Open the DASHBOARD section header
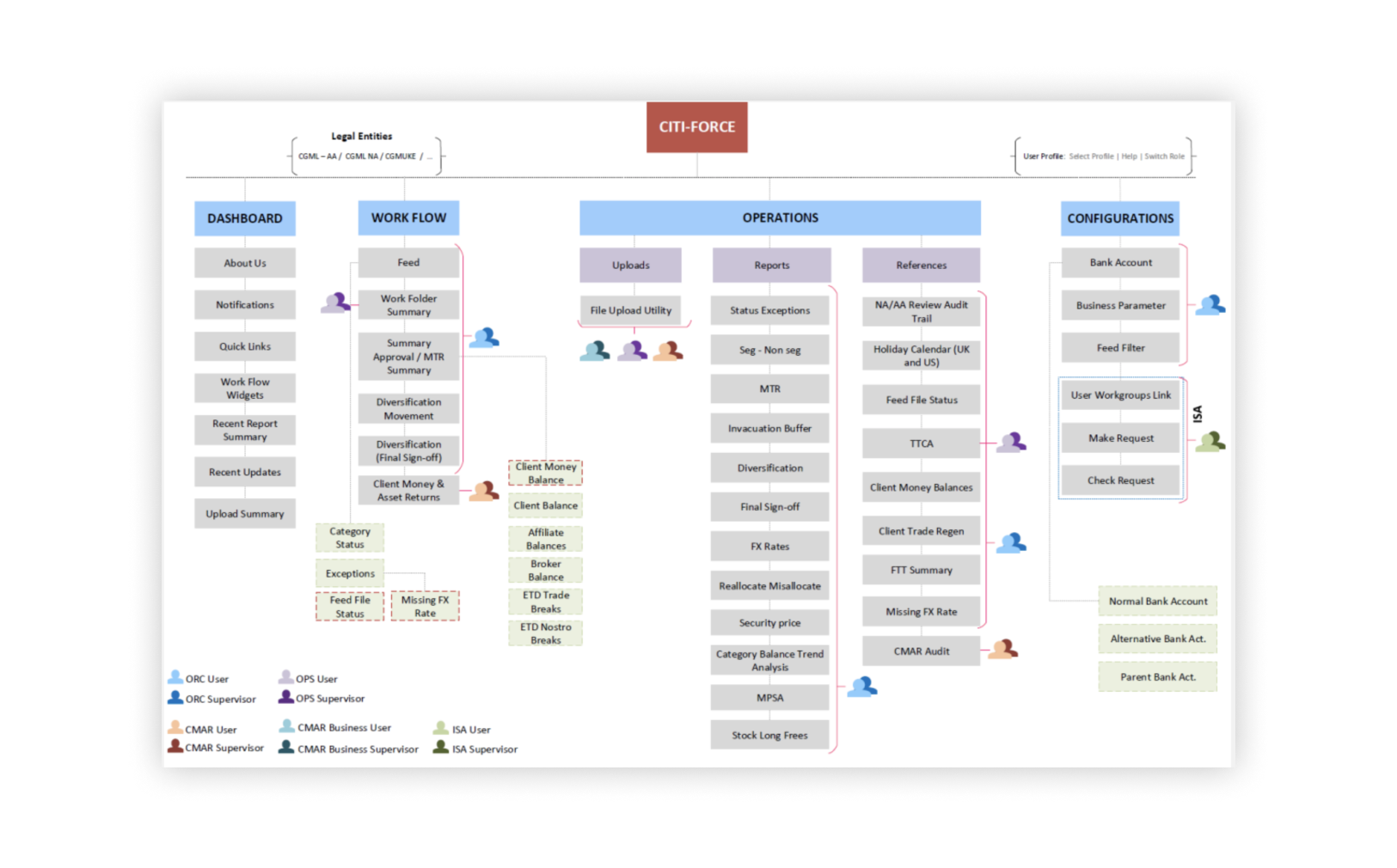Screen dimensions: 1397x868 pyautogui.click(x=245, y=218)
